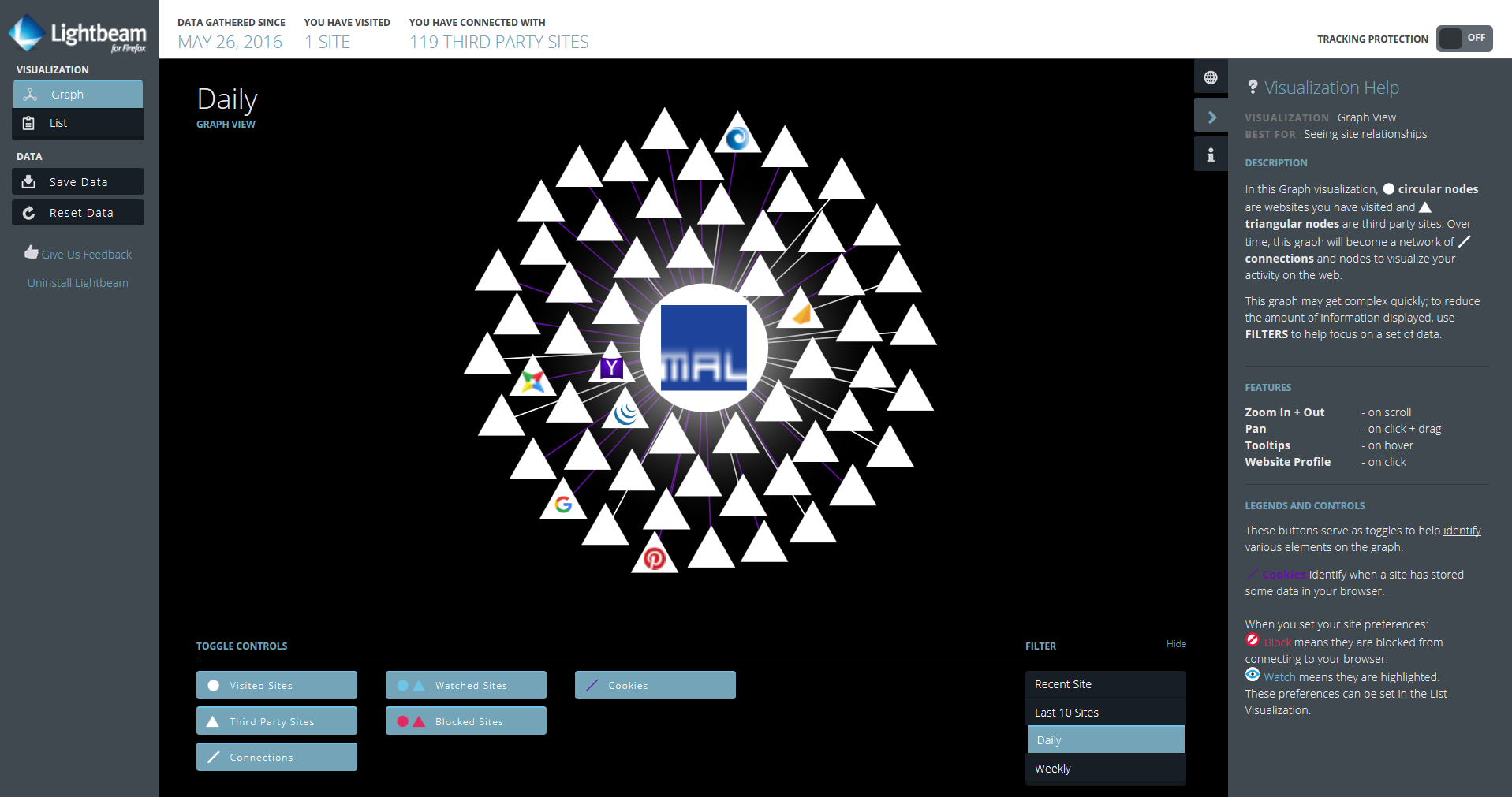Toggle Visited Sites visibility
Viewport: 1512px width, 797px height.
coord(276,685)
